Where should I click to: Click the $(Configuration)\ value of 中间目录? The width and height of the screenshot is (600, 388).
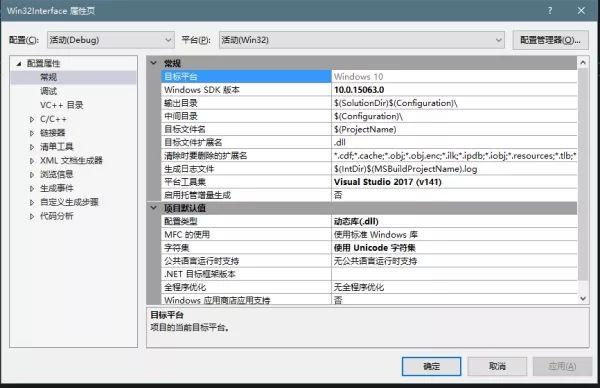454,116
